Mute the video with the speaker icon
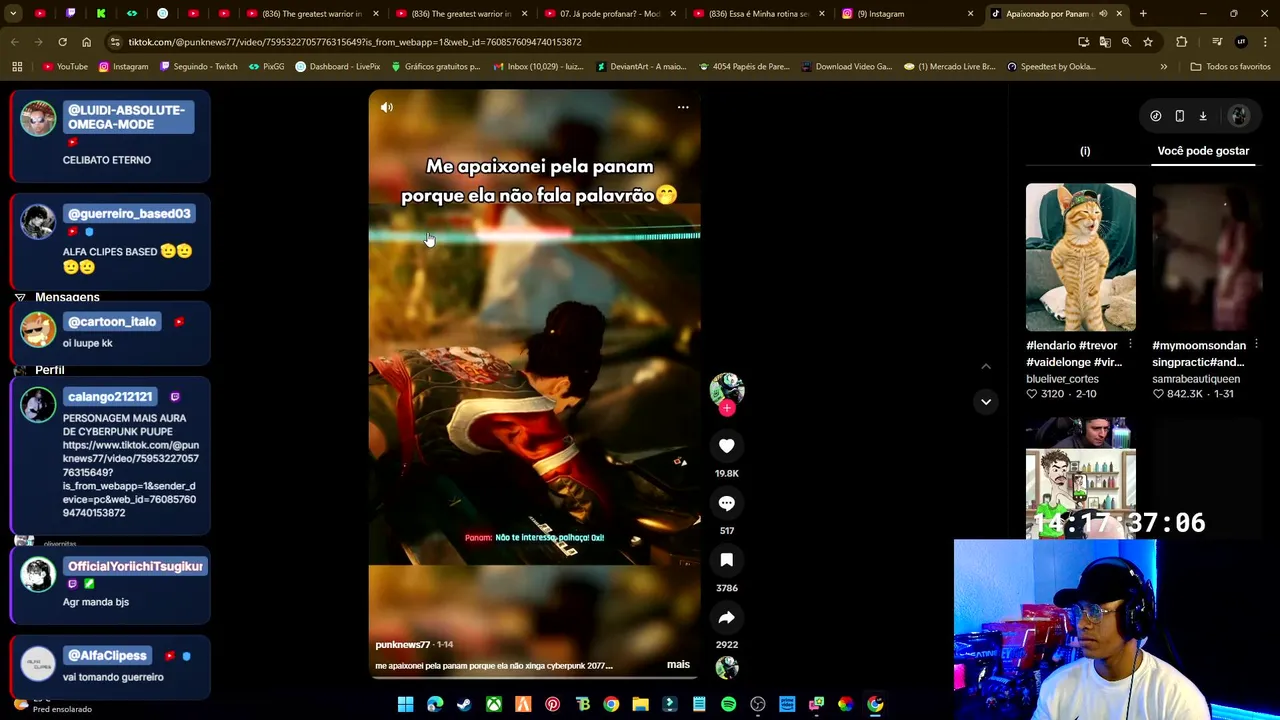 (387, 107)
